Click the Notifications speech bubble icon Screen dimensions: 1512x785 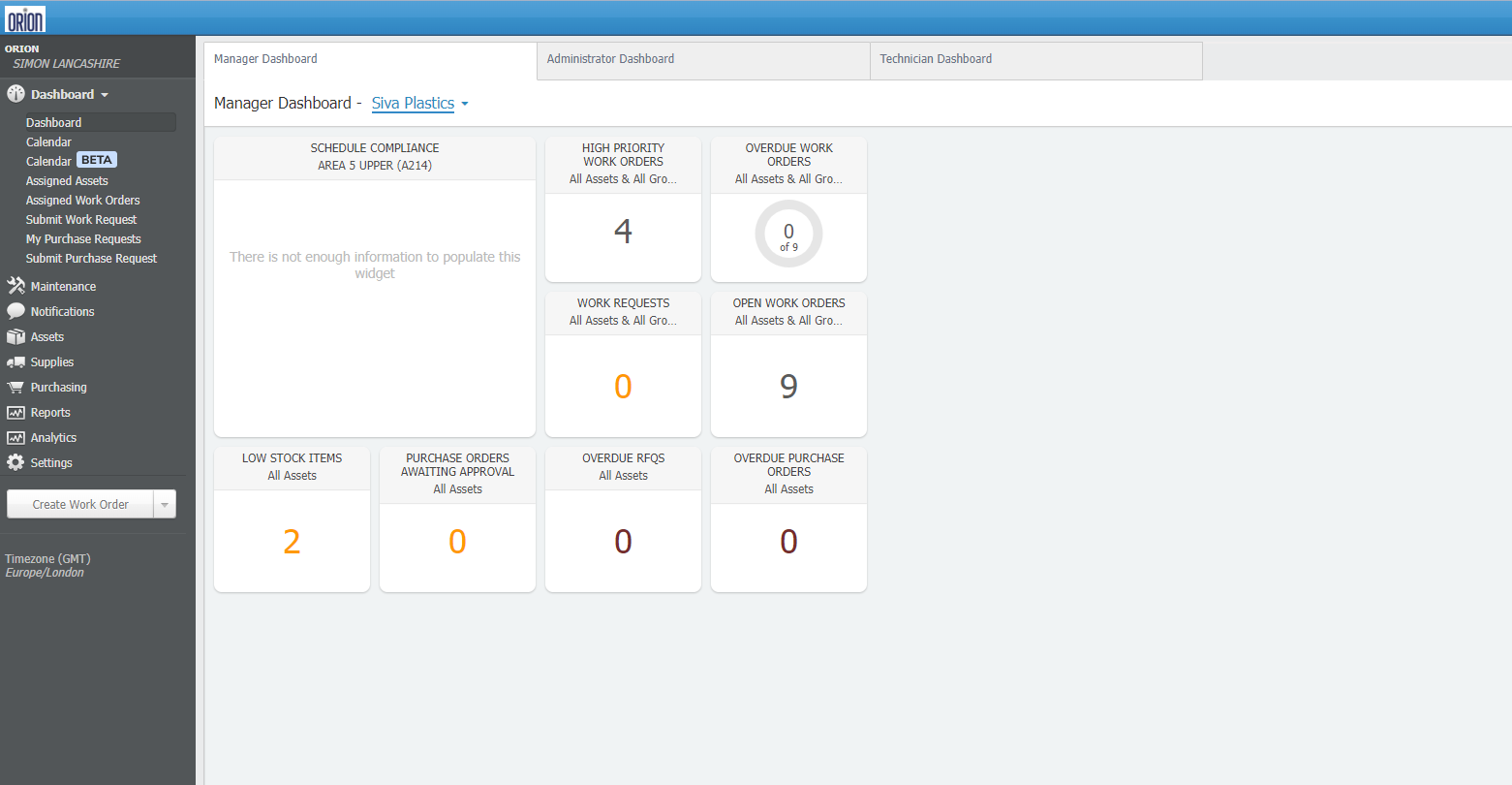(15, 311)
